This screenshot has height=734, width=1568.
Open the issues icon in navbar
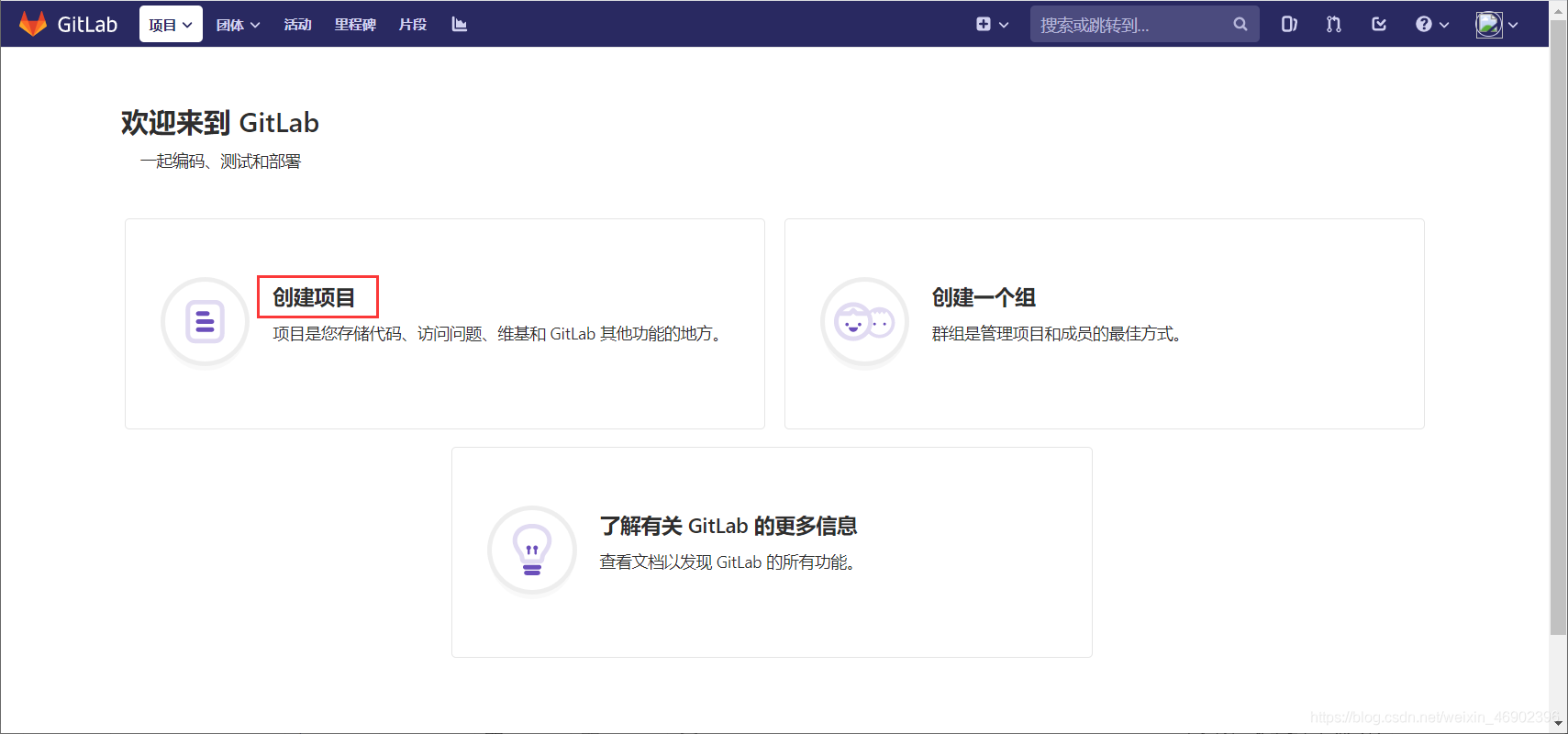[1289, 25]
